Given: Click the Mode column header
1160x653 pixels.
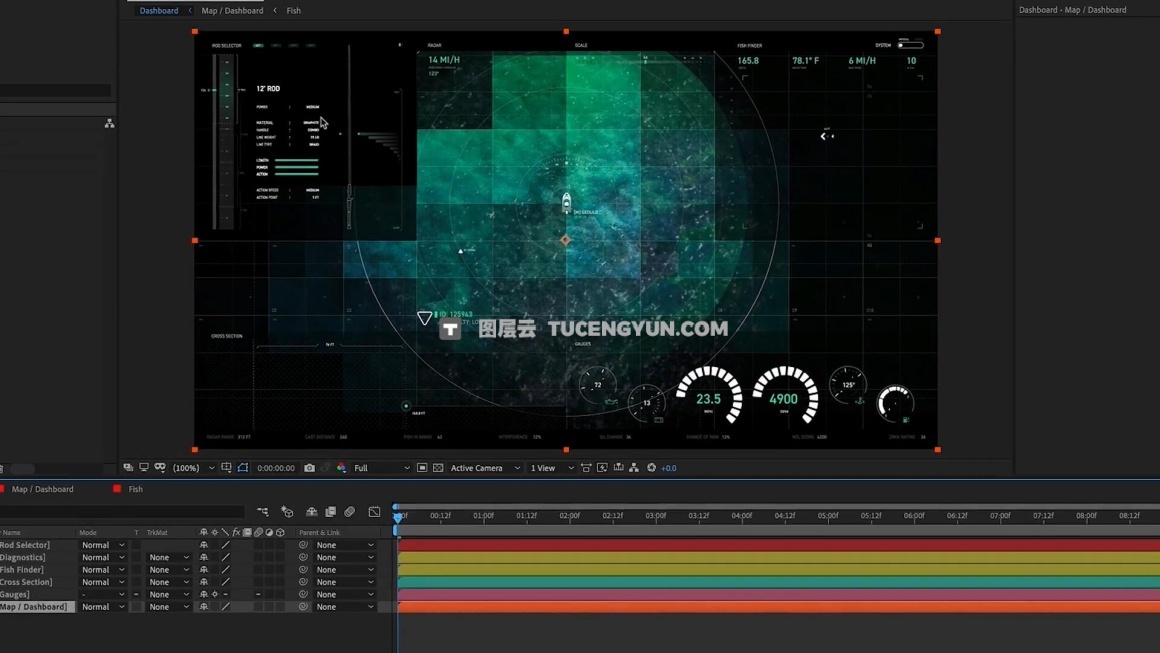Looking at the screenshot, I should (88, 532).
